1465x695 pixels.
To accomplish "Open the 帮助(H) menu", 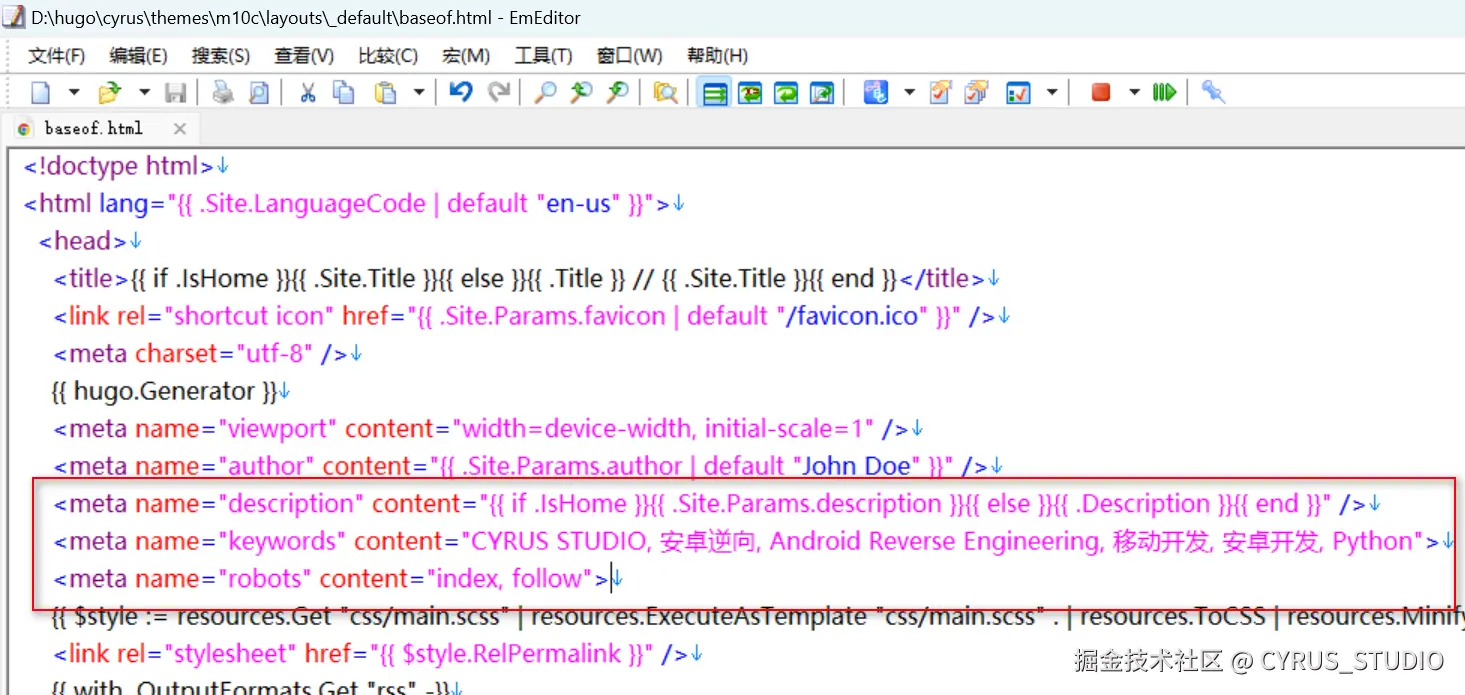I will click(717, 56).
